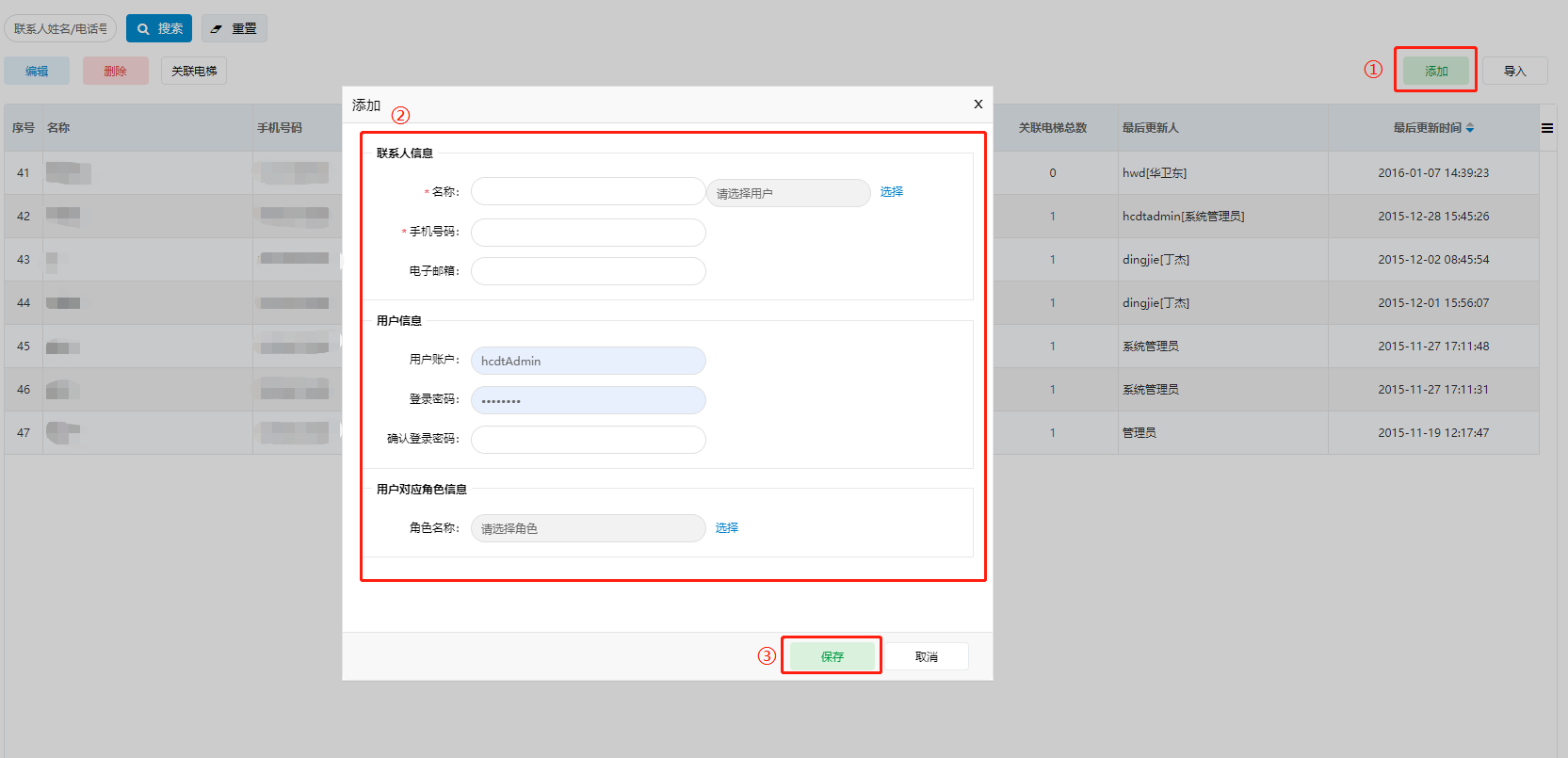
Task: Click the 用户账户 field hcdtAdmin
Action: [x=589, y=361]
